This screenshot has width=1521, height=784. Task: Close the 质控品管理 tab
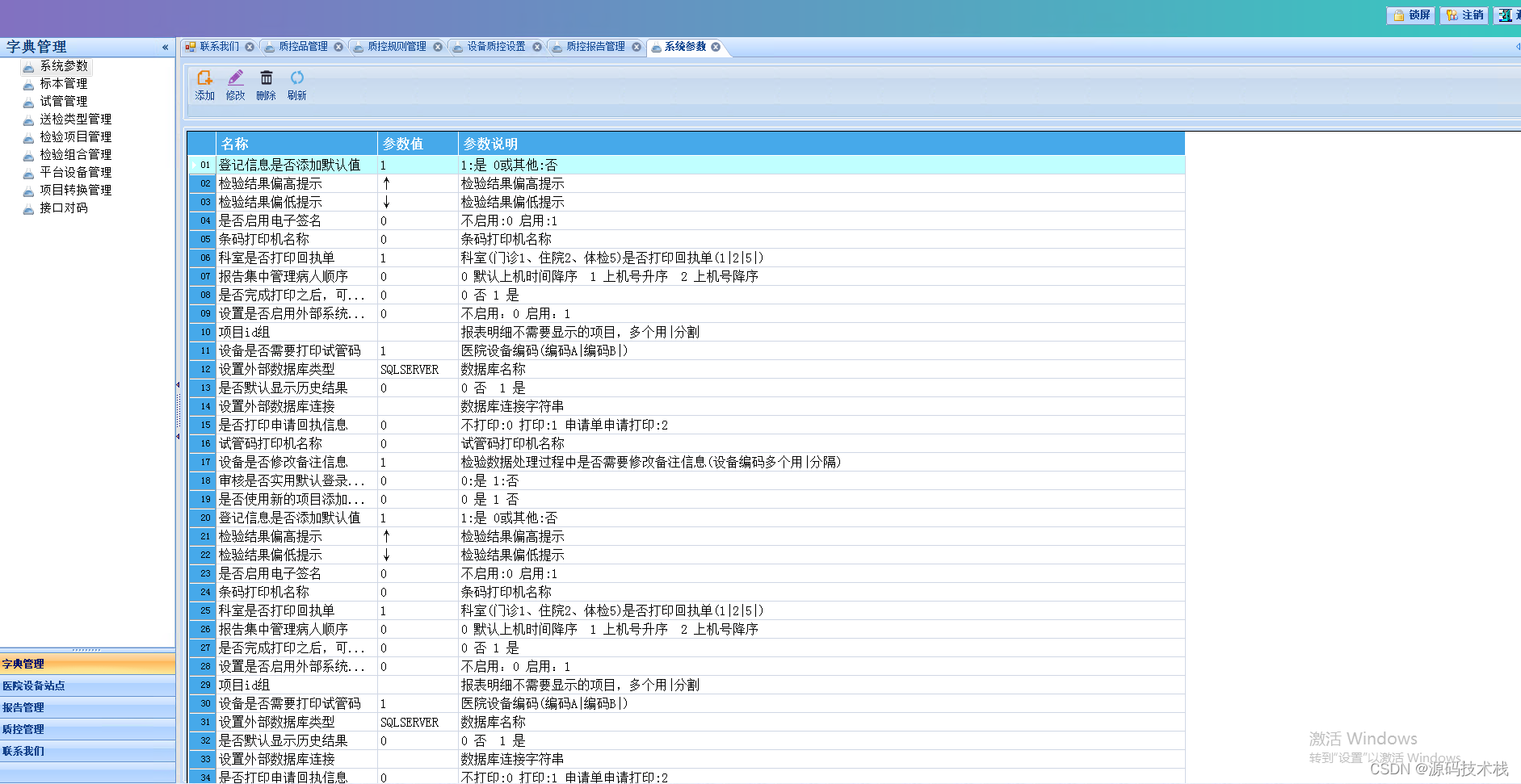coord(338,47)
